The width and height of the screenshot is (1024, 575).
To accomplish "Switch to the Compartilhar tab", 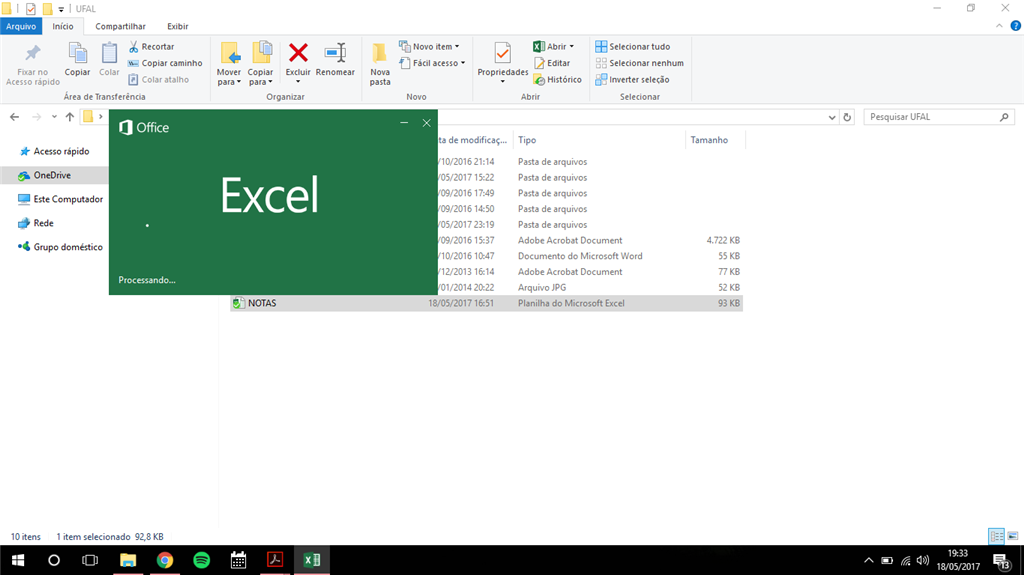I will click(120, 26).
